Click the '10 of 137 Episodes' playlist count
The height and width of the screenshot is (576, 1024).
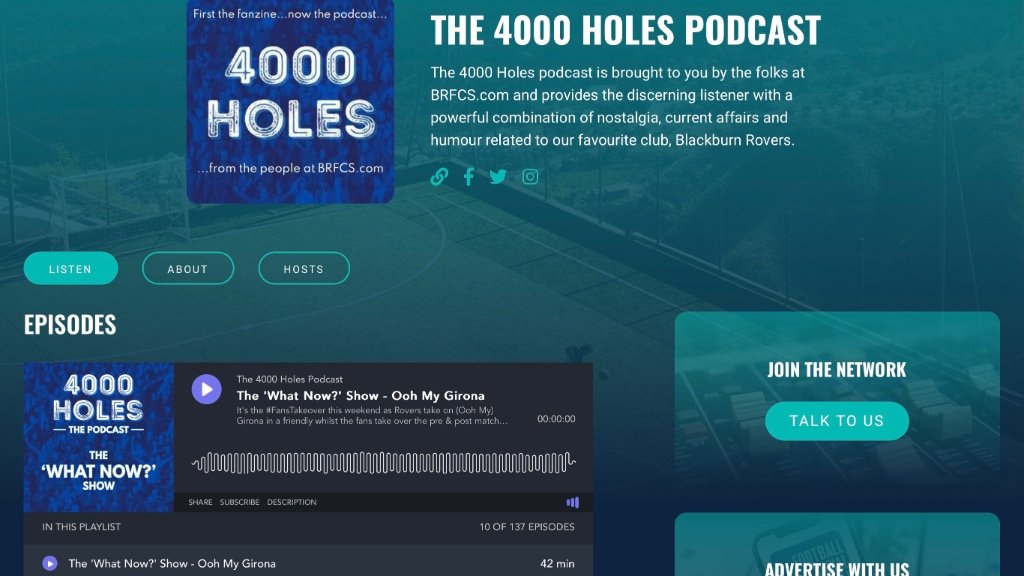(526, 527)
